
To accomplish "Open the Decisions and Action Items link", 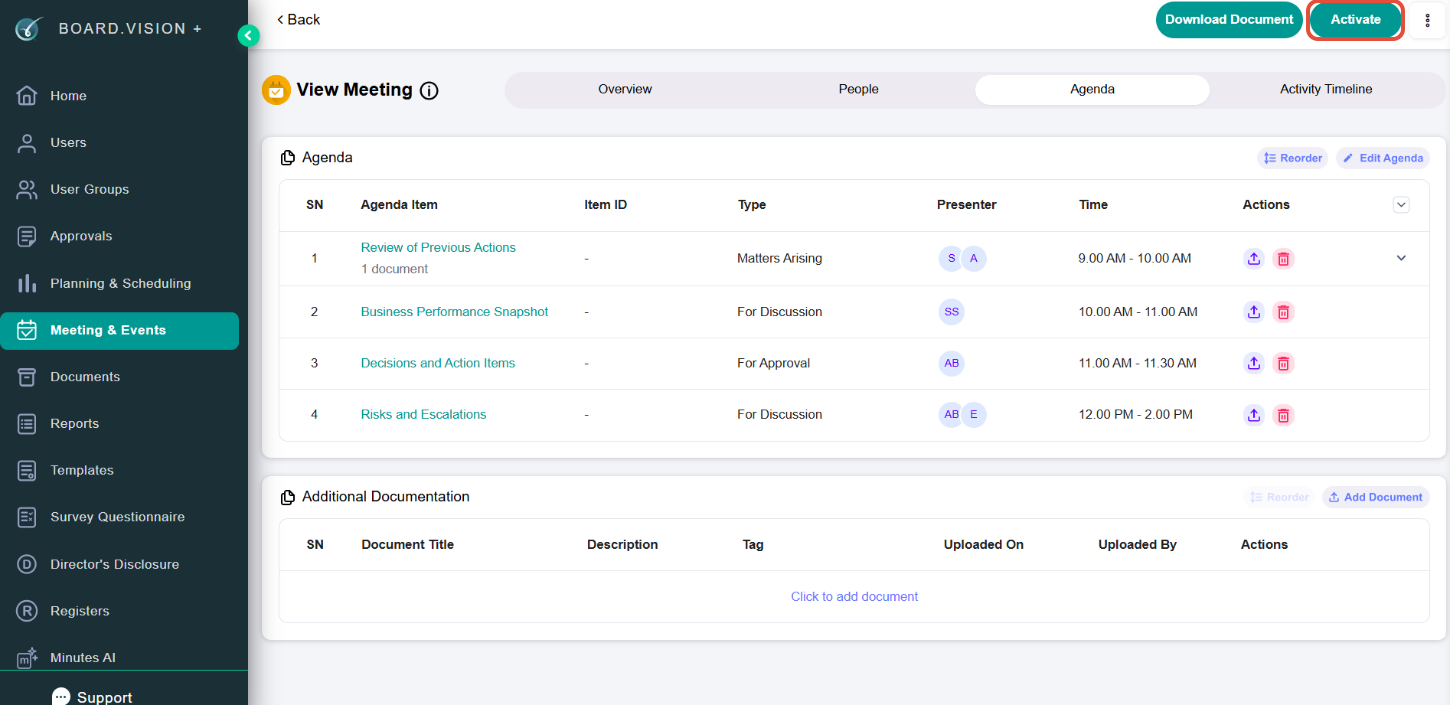I will (438, 363).
